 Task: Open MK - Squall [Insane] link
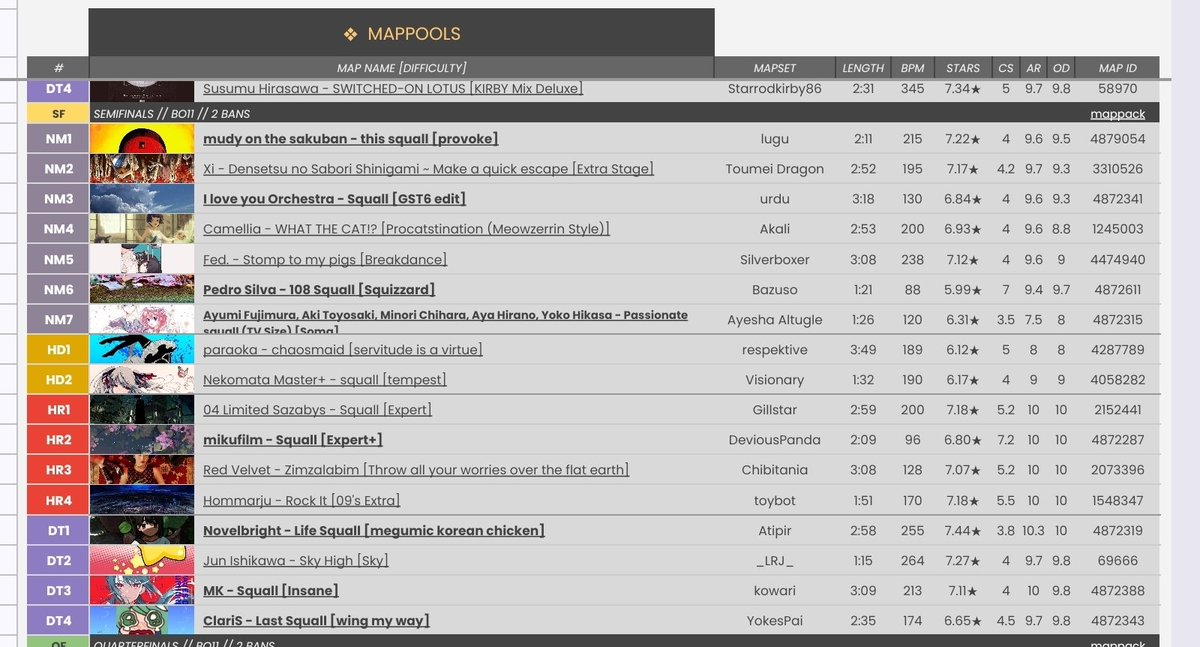point(271,591)
